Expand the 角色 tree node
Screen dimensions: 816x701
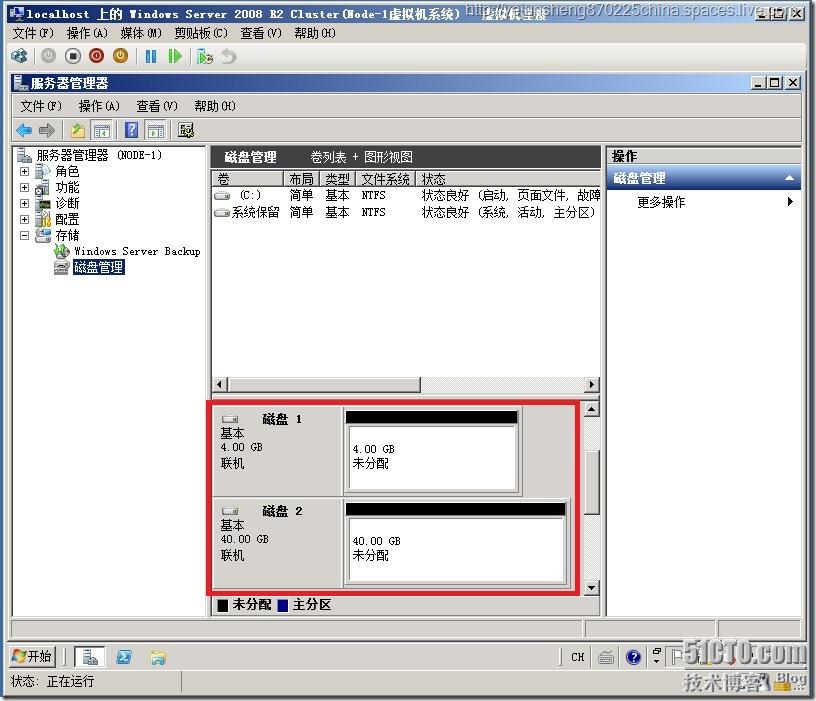coord(24,171)
